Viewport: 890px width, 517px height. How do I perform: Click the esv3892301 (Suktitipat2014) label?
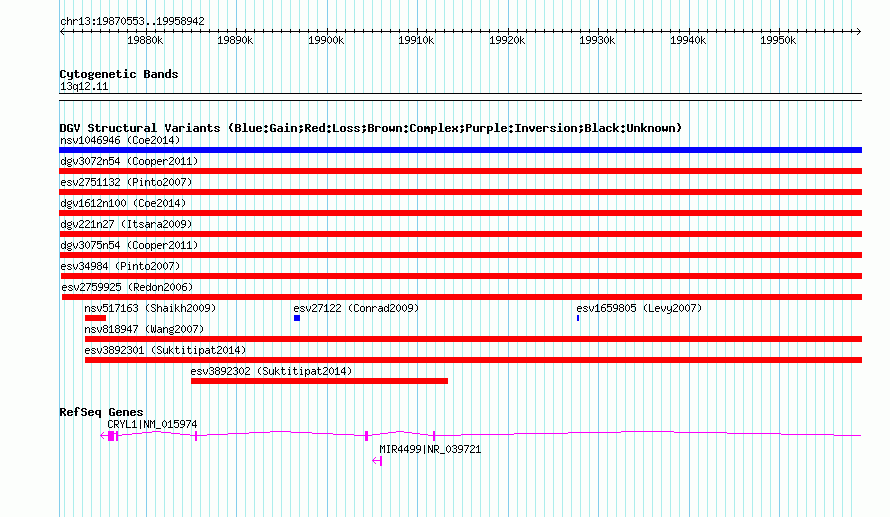165,350
